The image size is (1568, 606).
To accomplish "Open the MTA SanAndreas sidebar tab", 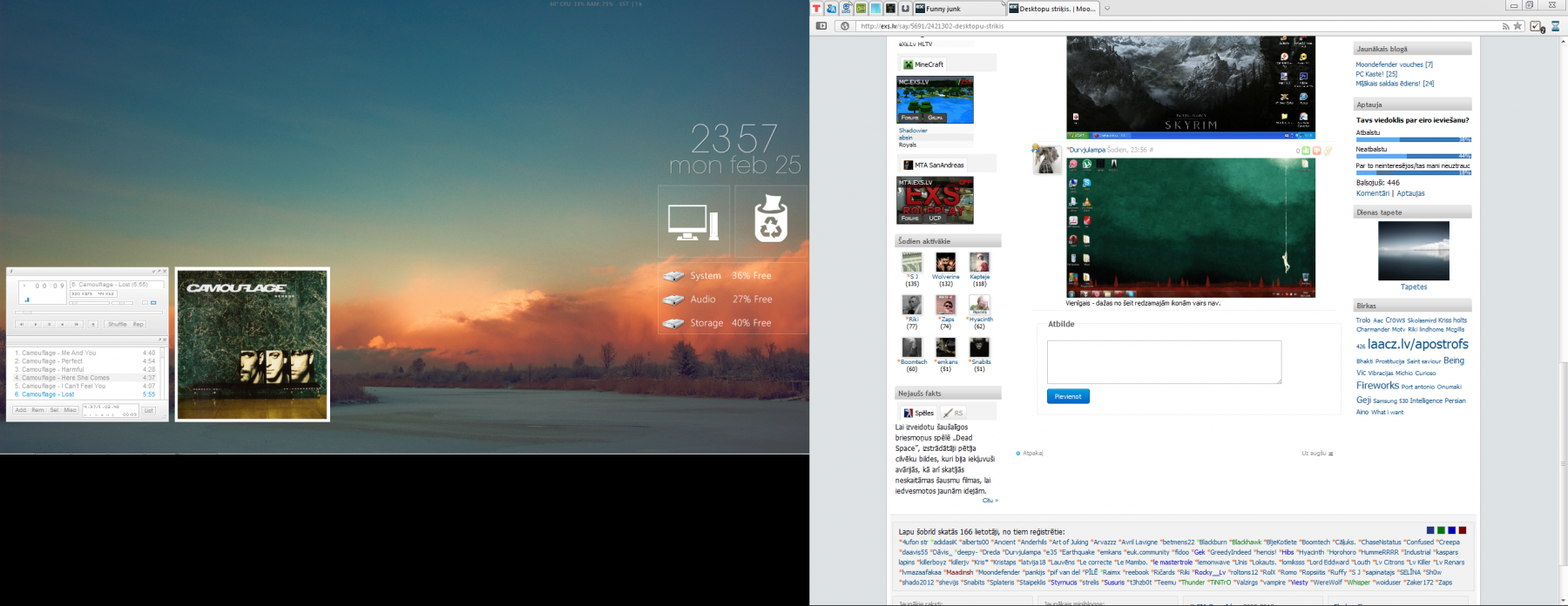I will point(934,165).
